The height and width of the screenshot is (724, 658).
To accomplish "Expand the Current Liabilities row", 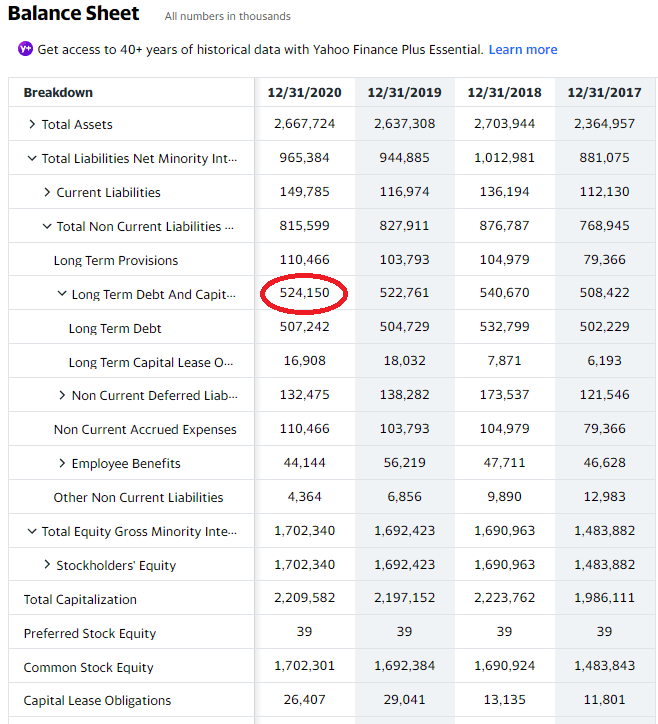I will pos(47,192).
